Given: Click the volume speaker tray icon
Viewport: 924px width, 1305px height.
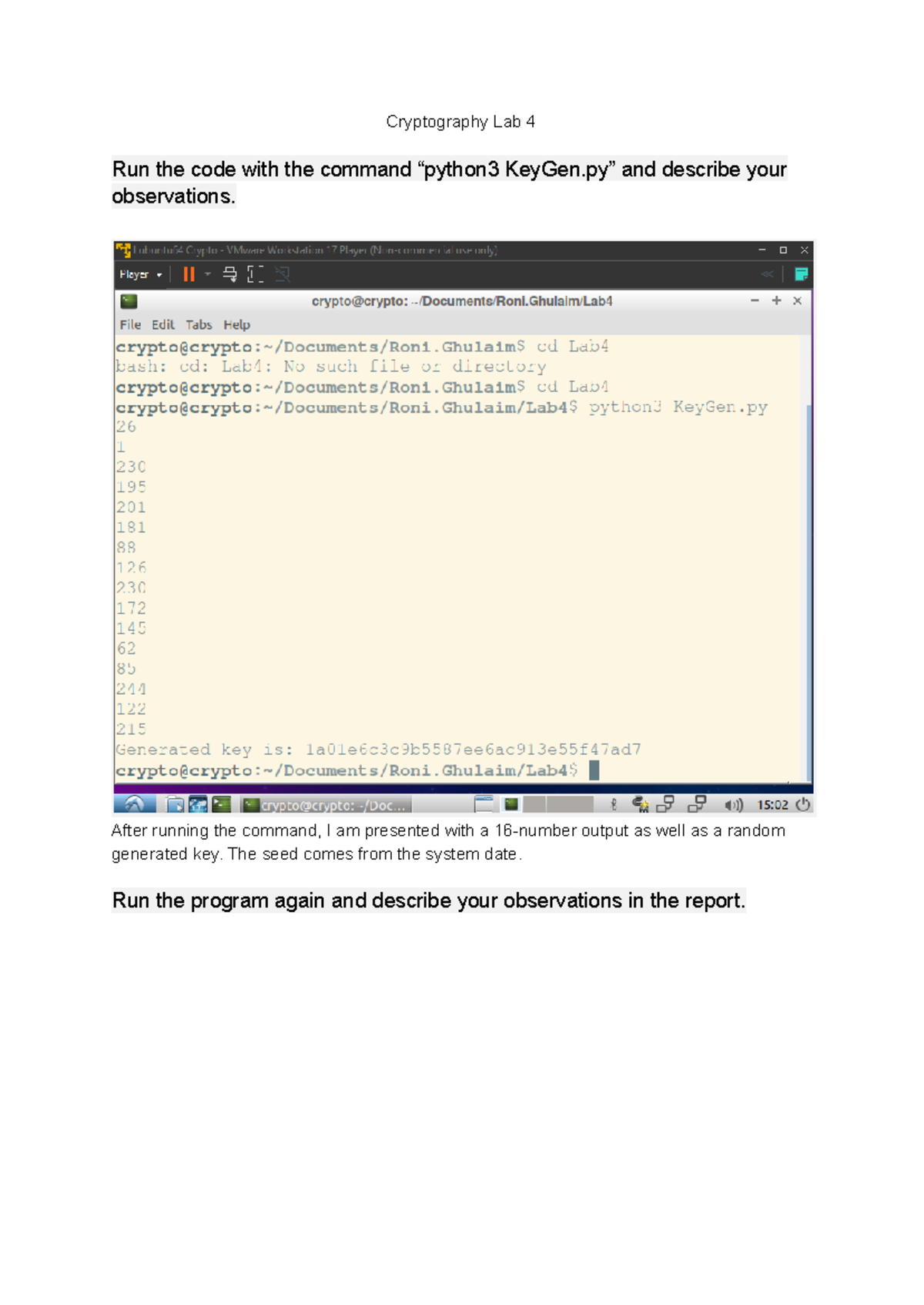Looking at the screenshot, I should tap(733, 805).
